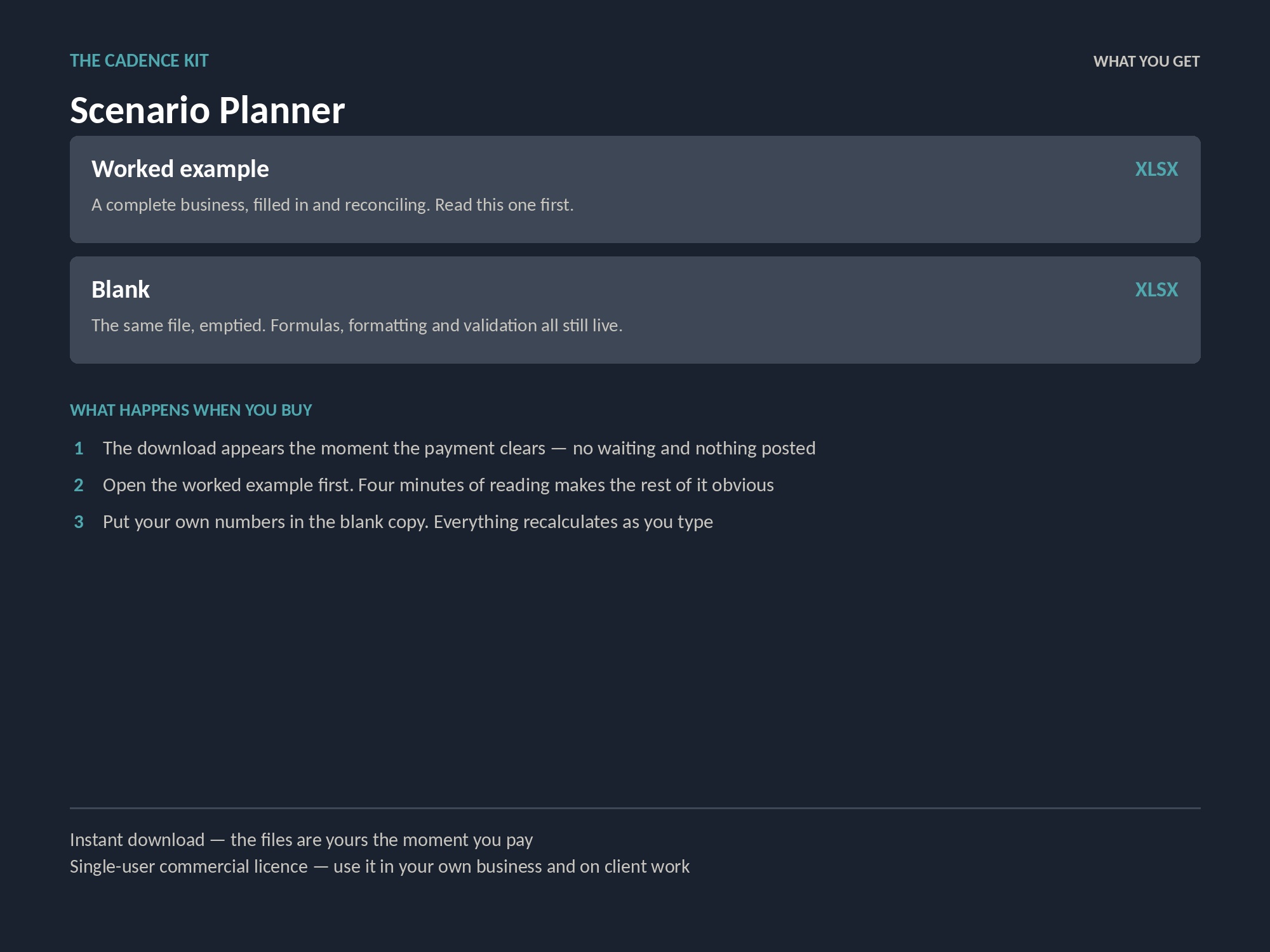The image size is (1270, 952).
Task: Select the WHAT YOU GET label
Action: 1146,62
